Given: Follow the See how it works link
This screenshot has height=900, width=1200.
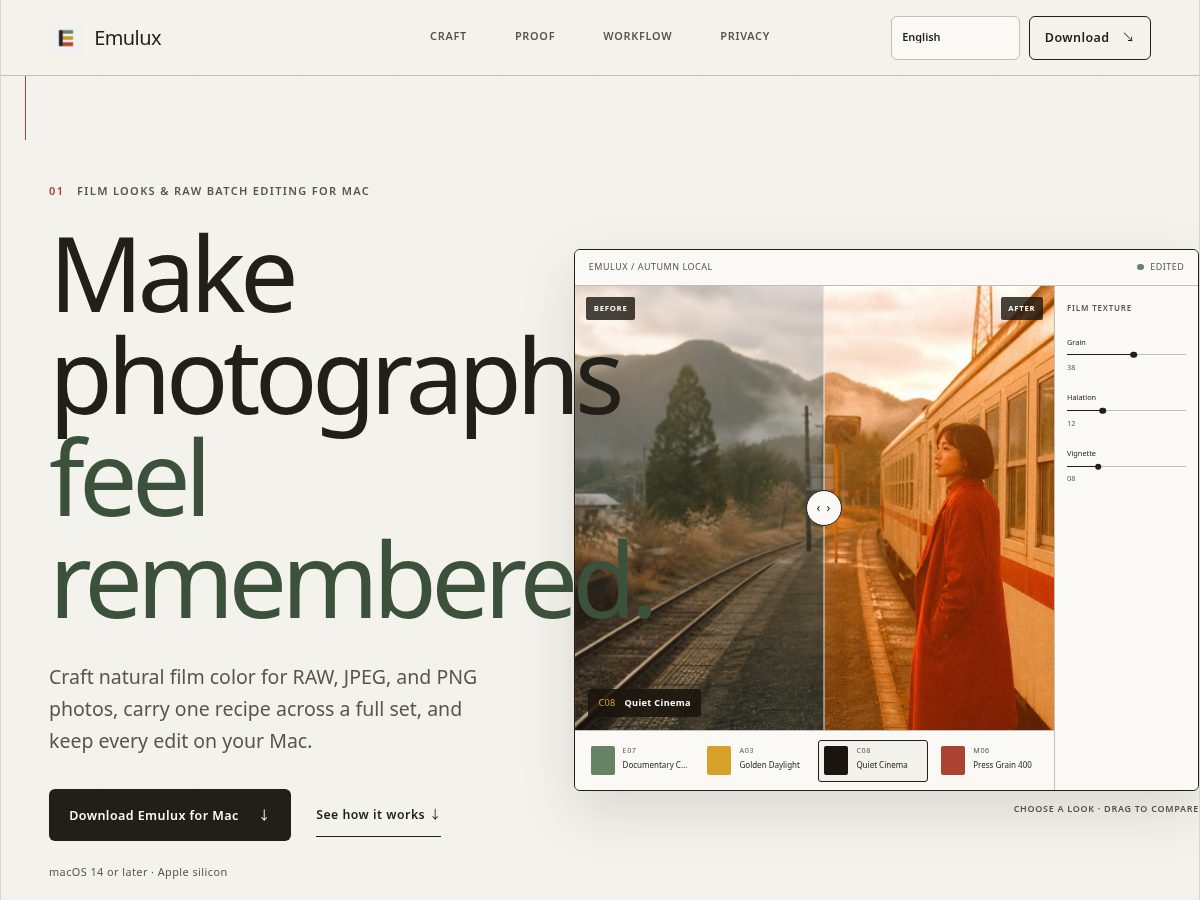Looking at the screenshot, I should click(x=378, y=815).
